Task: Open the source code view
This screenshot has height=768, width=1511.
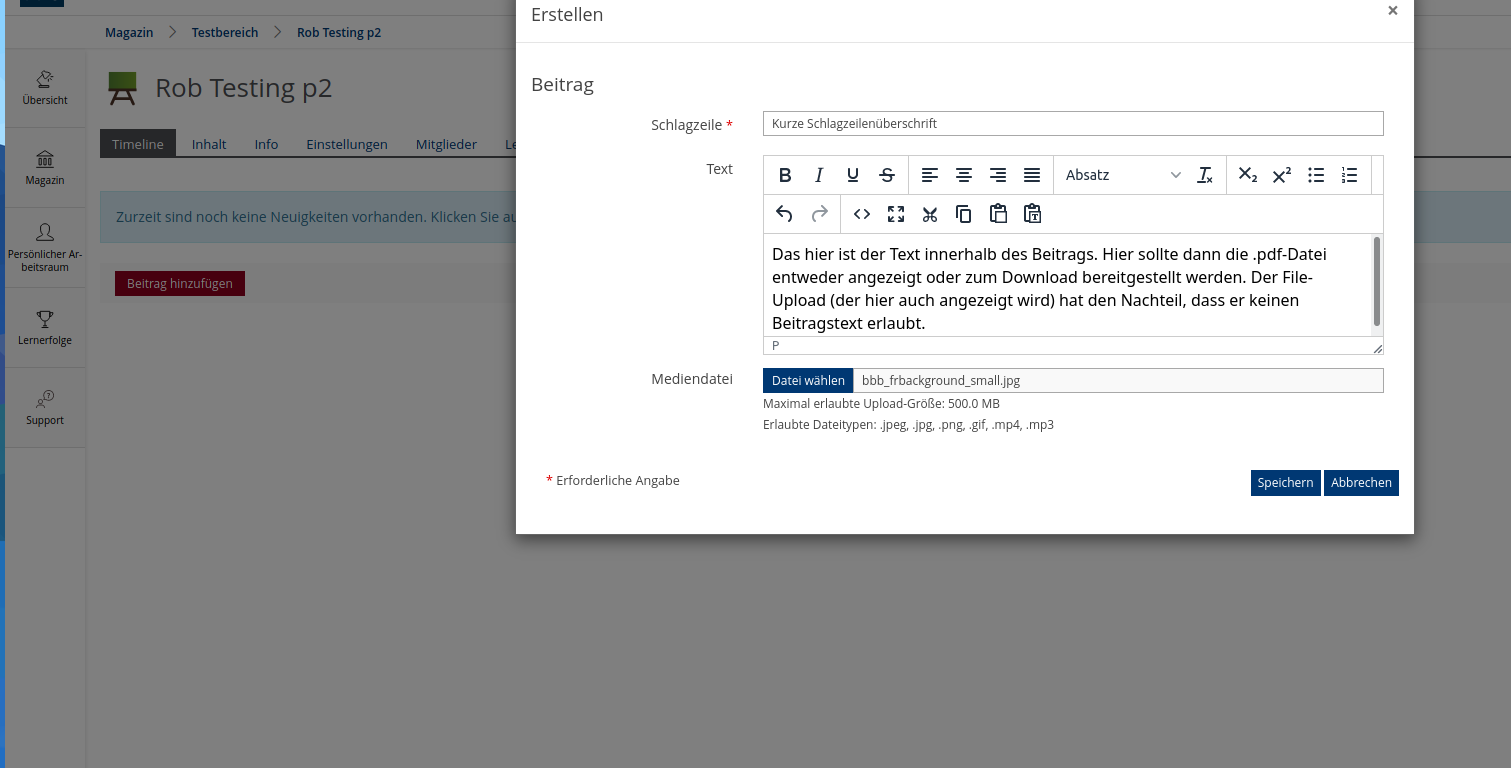Action: point(862,214)
